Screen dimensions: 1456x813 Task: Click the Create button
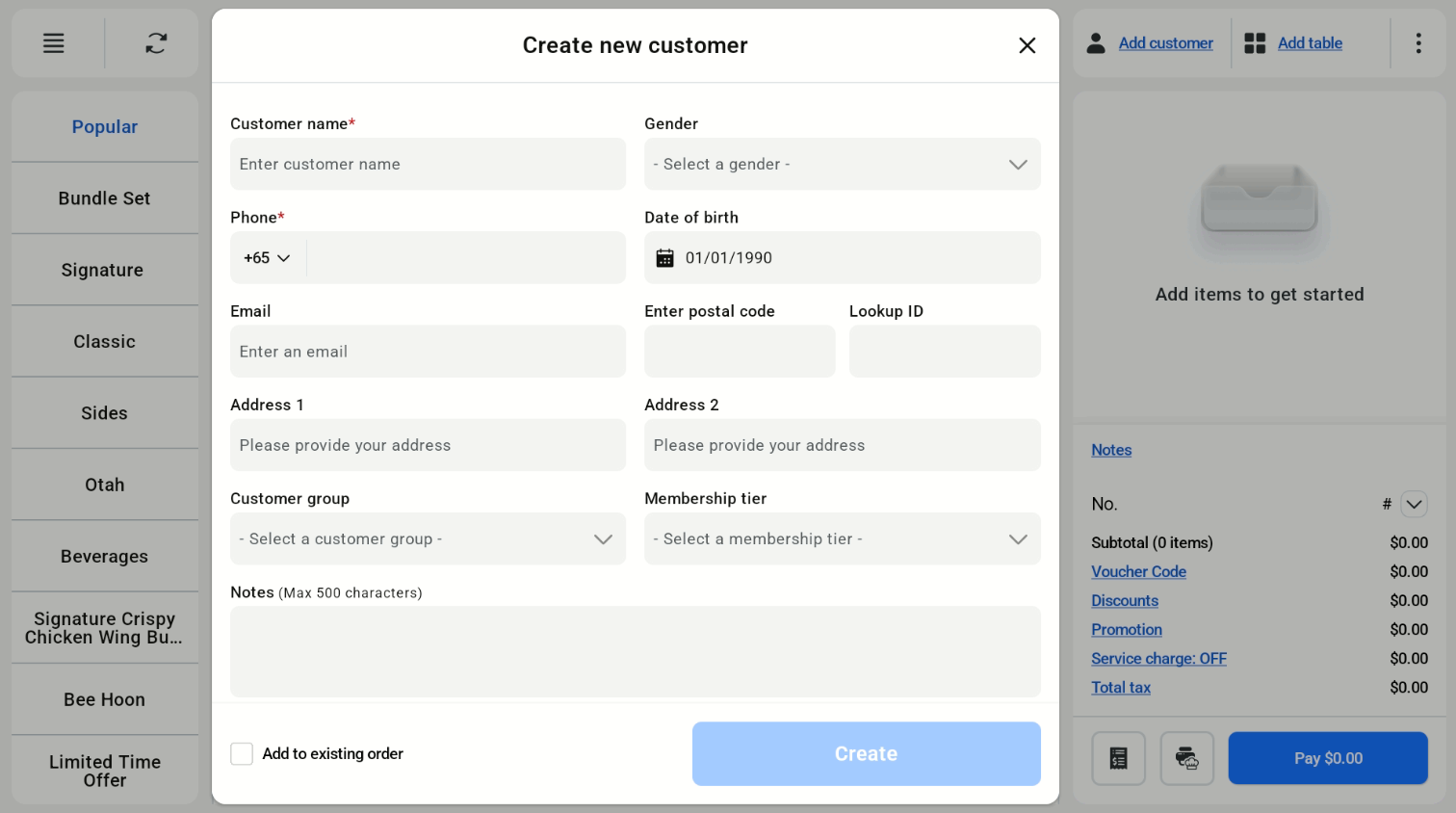pos(867,753)
